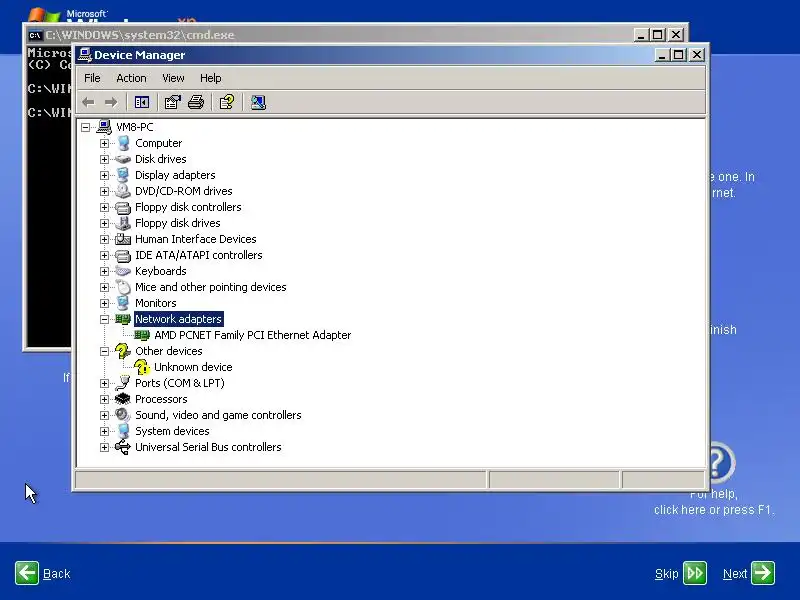Click the Floppy disk controllers icon

(x=123, y=207)
